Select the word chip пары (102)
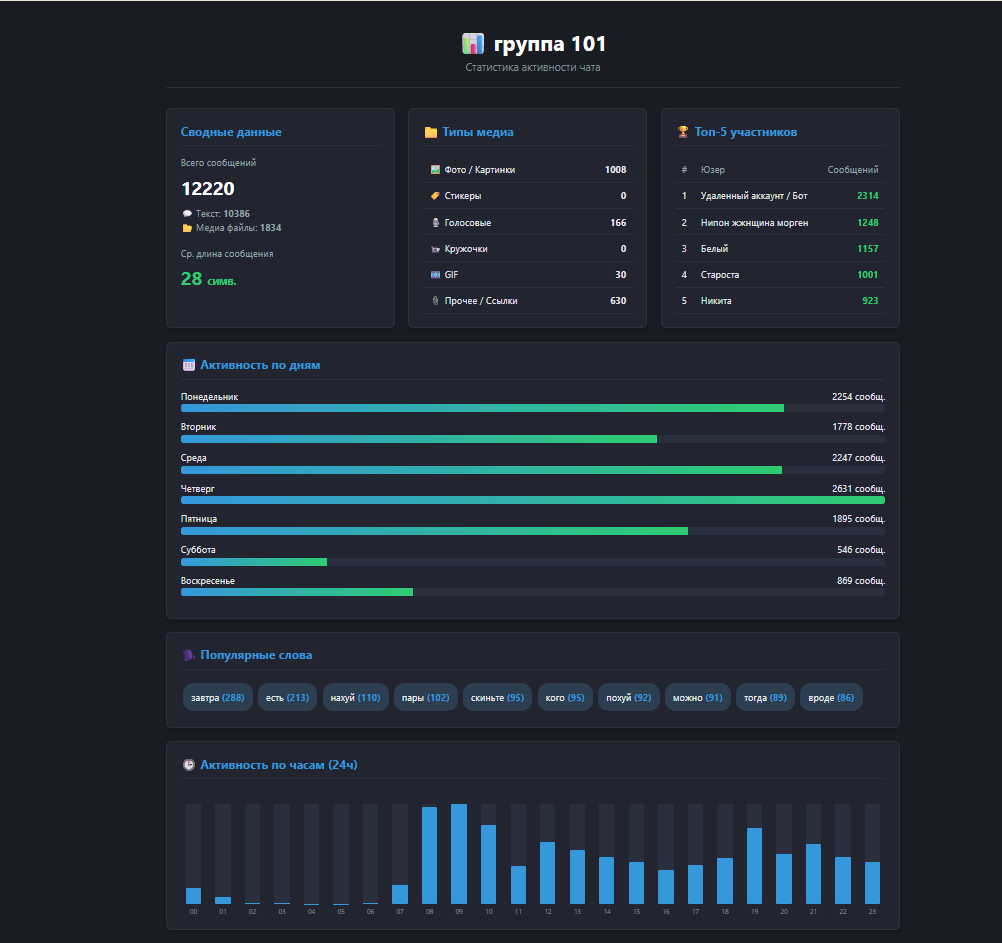 coord(426,698)
